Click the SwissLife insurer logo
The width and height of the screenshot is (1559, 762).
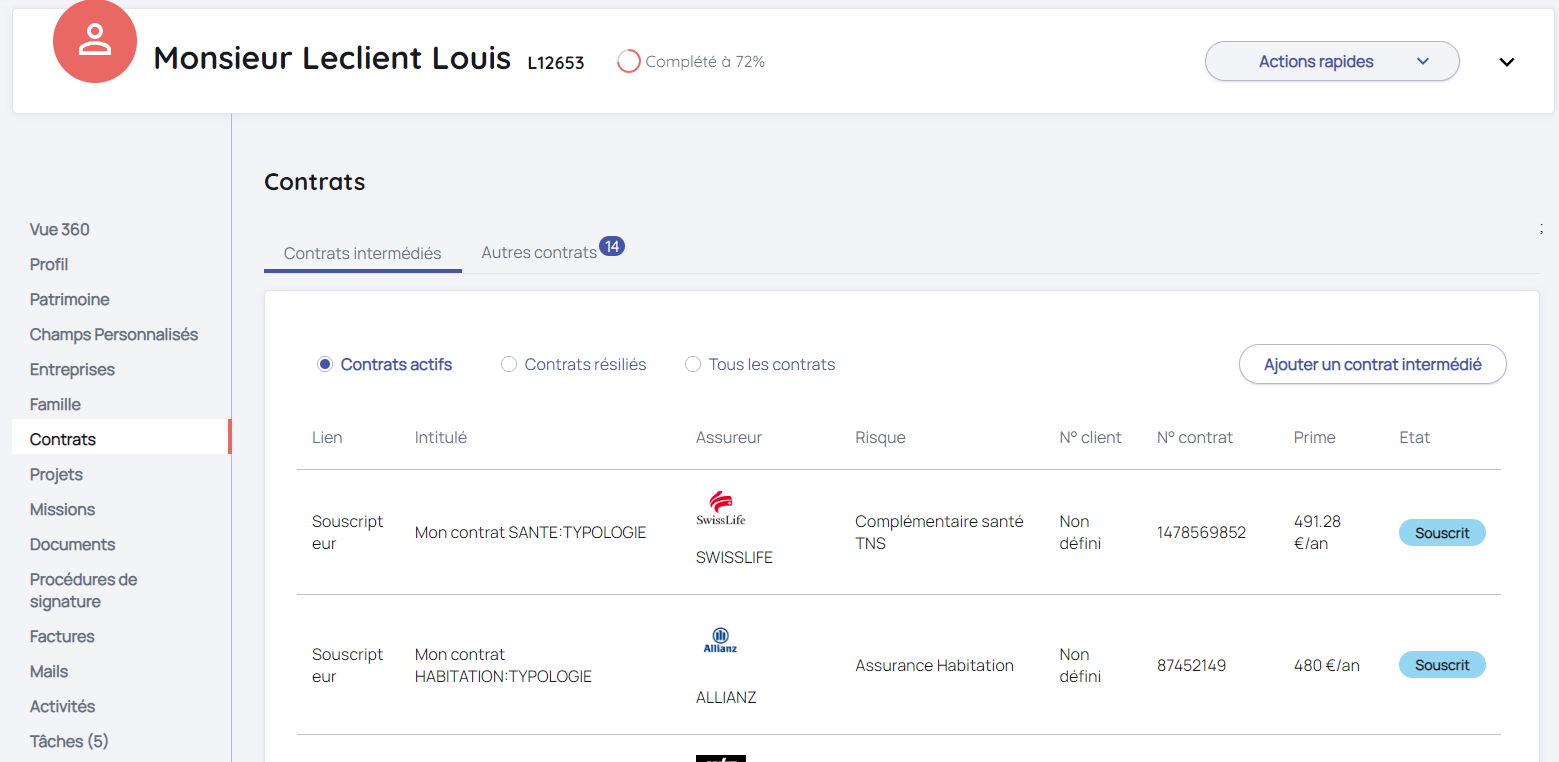click(721, 508)
